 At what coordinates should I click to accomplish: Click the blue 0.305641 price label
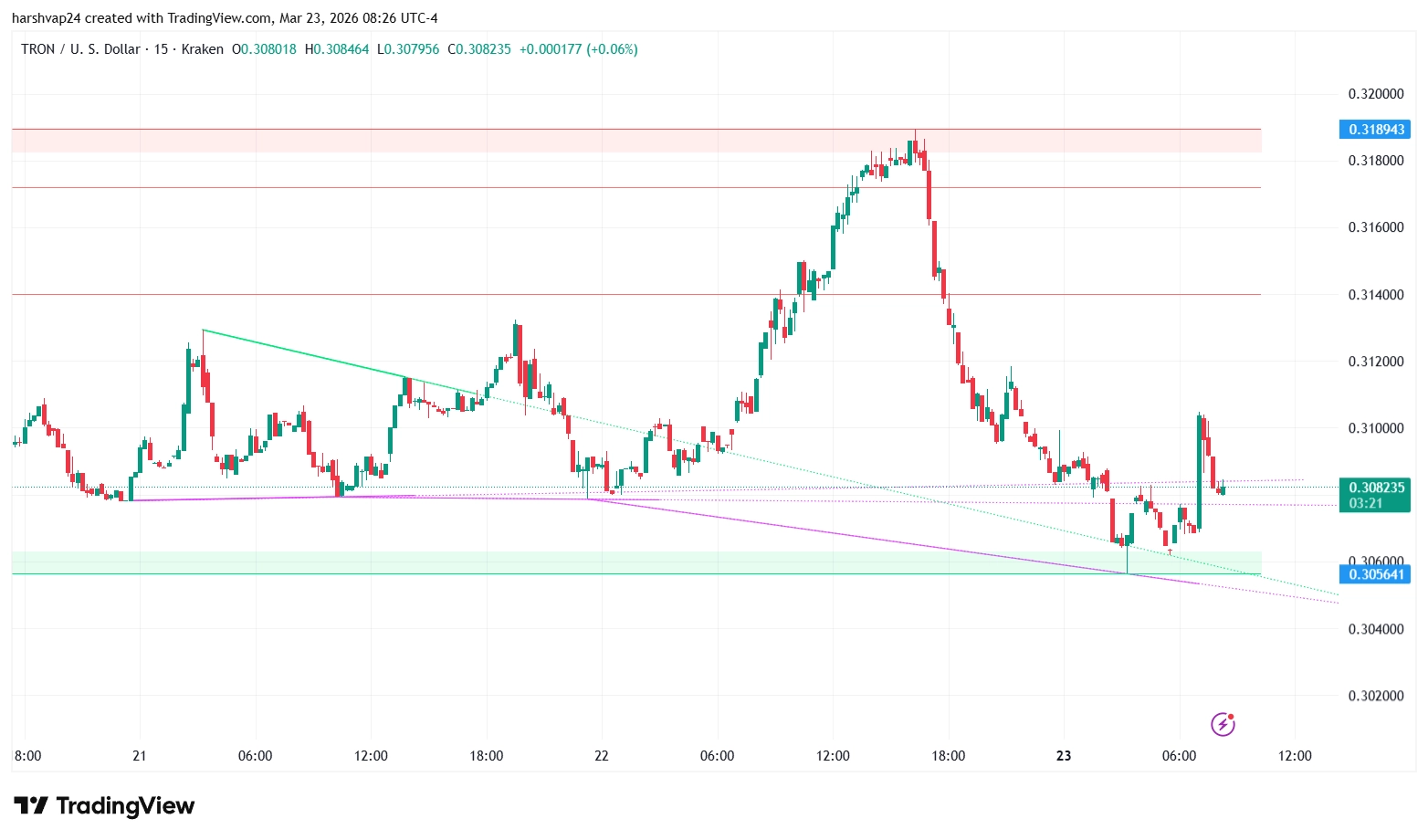tap(1377, 573)
